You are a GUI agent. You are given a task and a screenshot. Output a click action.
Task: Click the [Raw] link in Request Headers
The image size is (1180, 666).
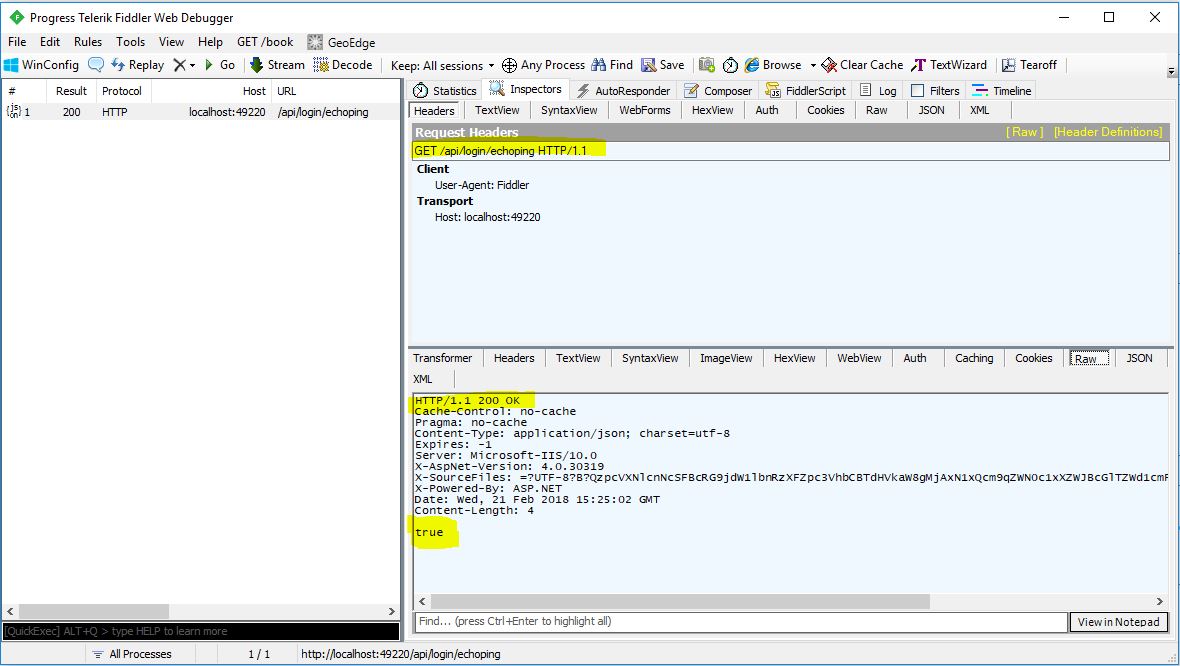1024,132
